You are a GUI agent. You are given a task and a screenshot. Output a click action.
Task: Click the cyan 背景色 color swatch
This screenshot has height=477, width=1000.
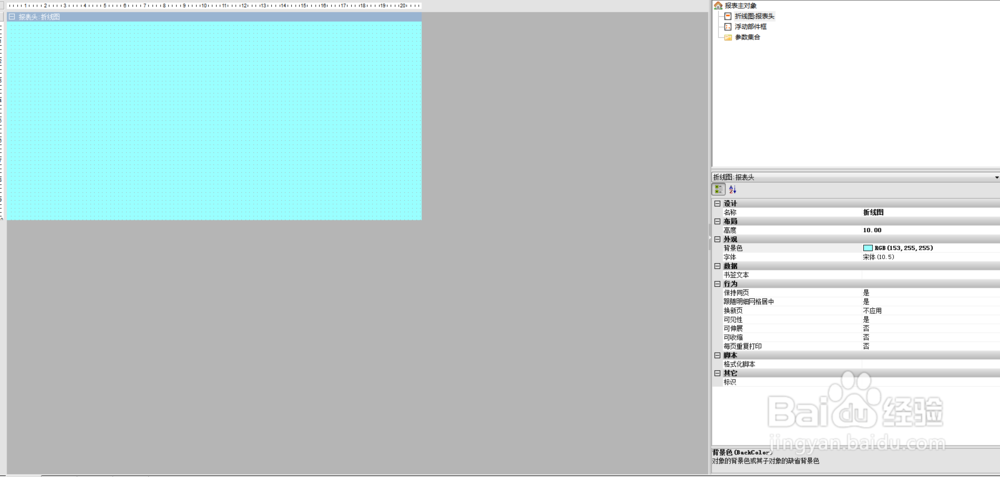pos(868,248)
